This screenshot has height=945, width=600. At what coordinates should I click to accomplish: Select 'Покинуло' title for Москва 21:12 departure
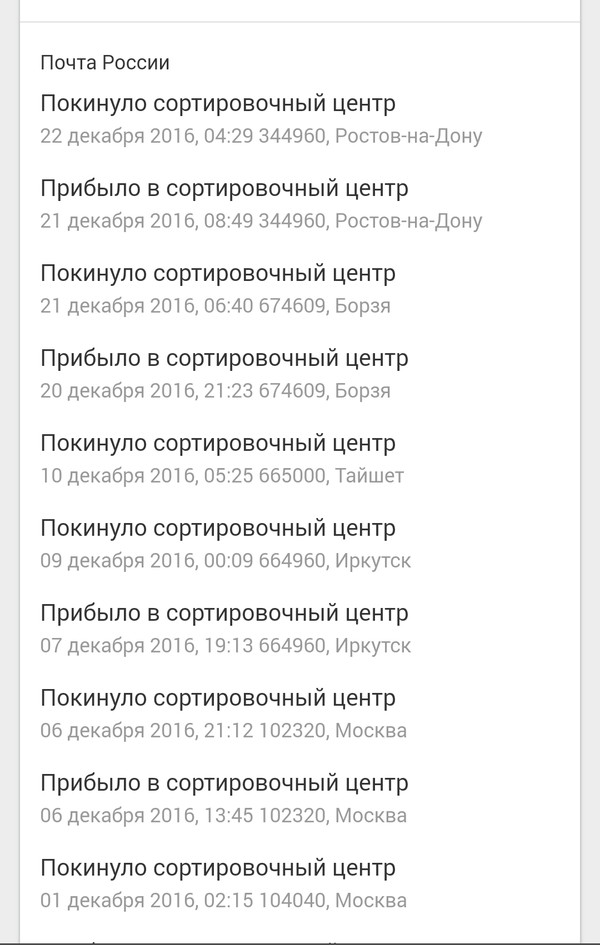click(218, 698)
